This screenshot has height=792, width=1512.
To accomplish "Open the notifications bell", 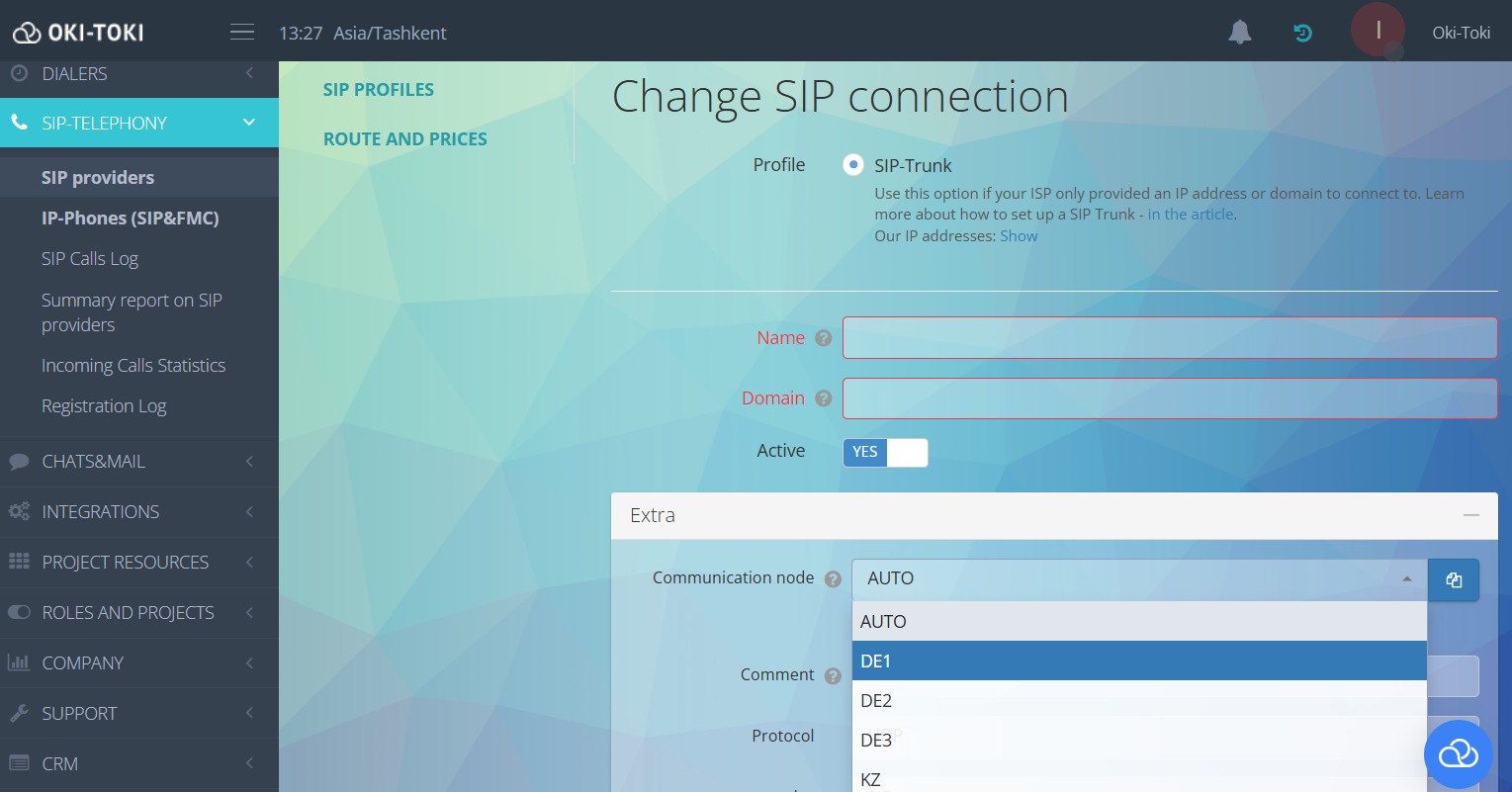I will (x=1240, y=33).
